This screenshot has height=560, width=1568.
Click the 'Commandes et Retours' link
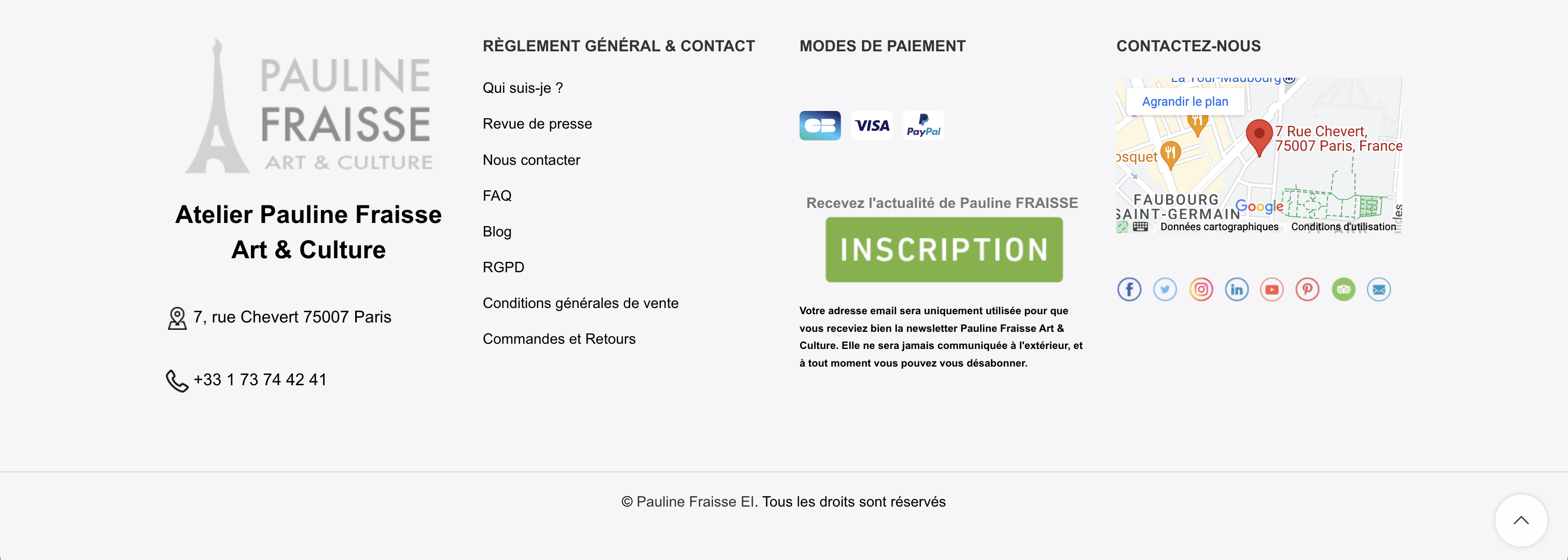coord(559,339)
